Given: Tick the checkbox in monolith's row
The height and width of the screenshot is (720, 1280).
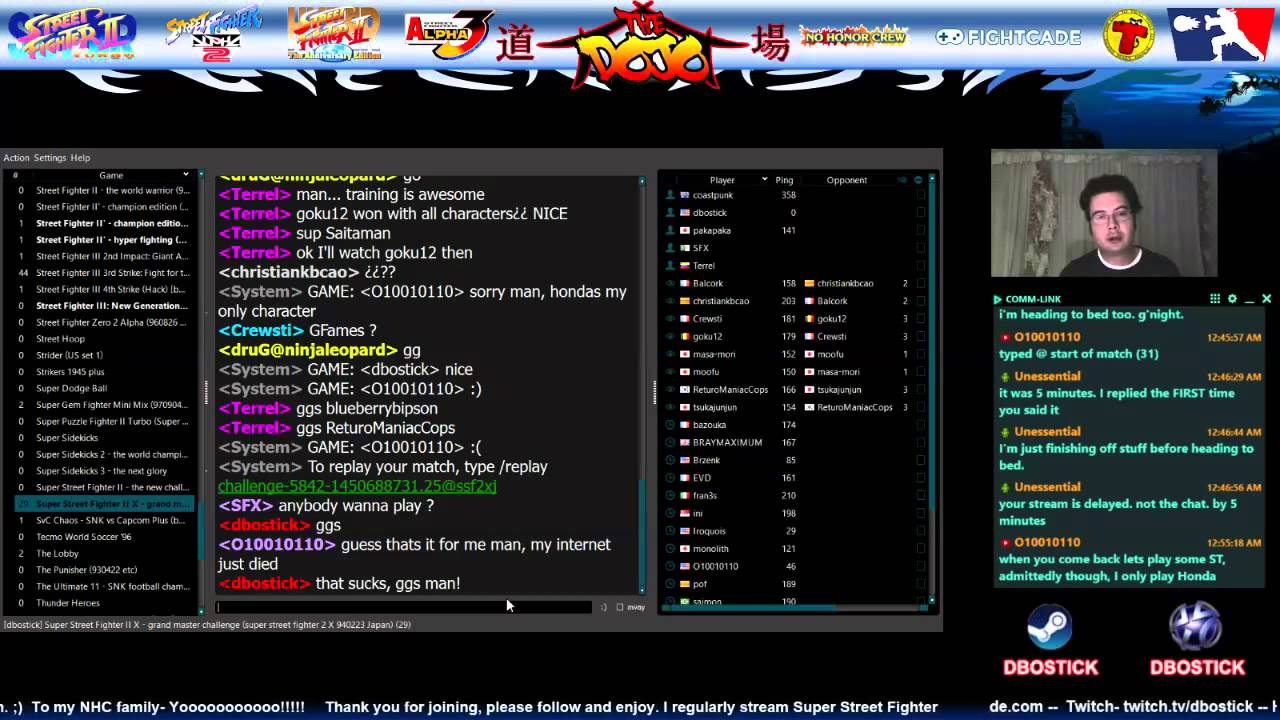Looking at the screenshot, I should [921, 549].
